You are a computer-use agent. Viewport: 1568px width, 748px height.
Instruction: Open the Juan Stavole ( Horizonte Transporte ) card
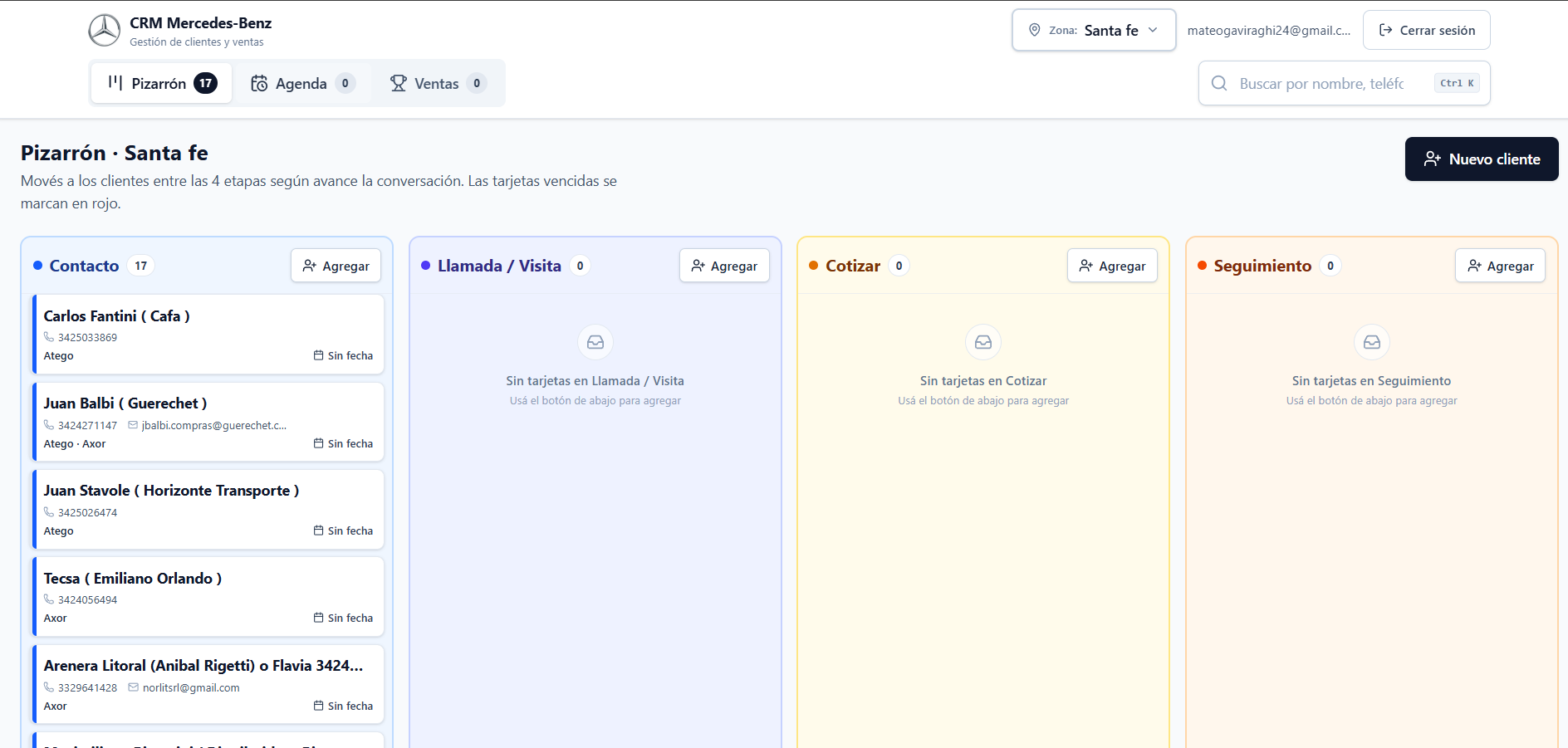point(208,509)
